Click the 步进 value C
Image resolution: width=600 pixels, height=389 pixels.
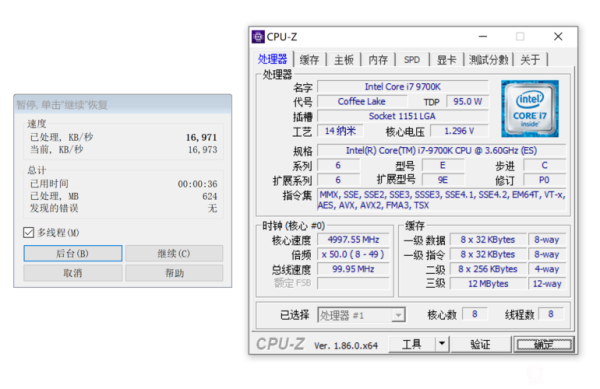[544, 165]
